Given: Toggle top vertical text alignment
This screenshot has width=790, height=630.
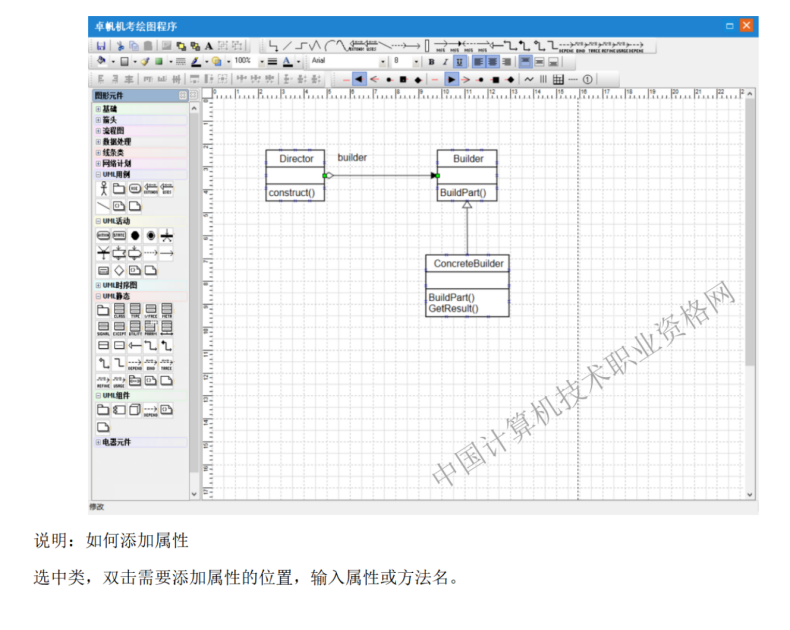Looking at the screenshot, I should click(525, 62).
